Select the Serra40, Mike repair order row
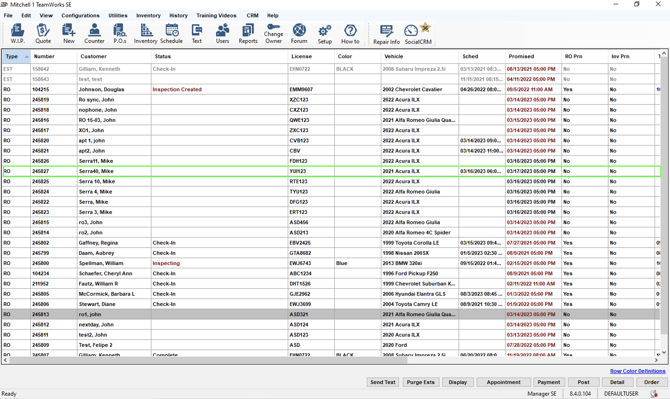The height and width of the screenshot is (399, 670). [x=332, y=171]
